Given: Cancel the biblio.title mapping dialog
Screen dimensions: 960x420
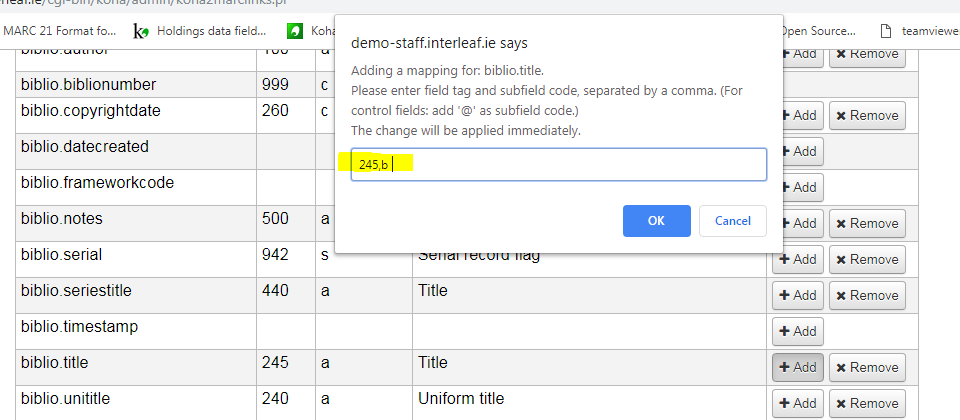Looking at the screenshot, I should coord(733,221).
